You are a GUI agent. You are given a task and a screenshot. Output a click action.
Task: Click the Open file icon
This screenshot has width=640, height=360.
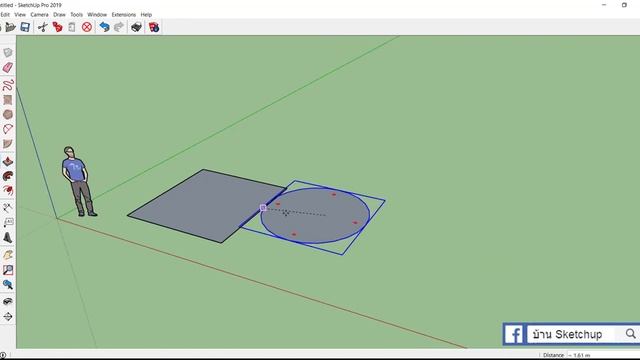point(10,27)
